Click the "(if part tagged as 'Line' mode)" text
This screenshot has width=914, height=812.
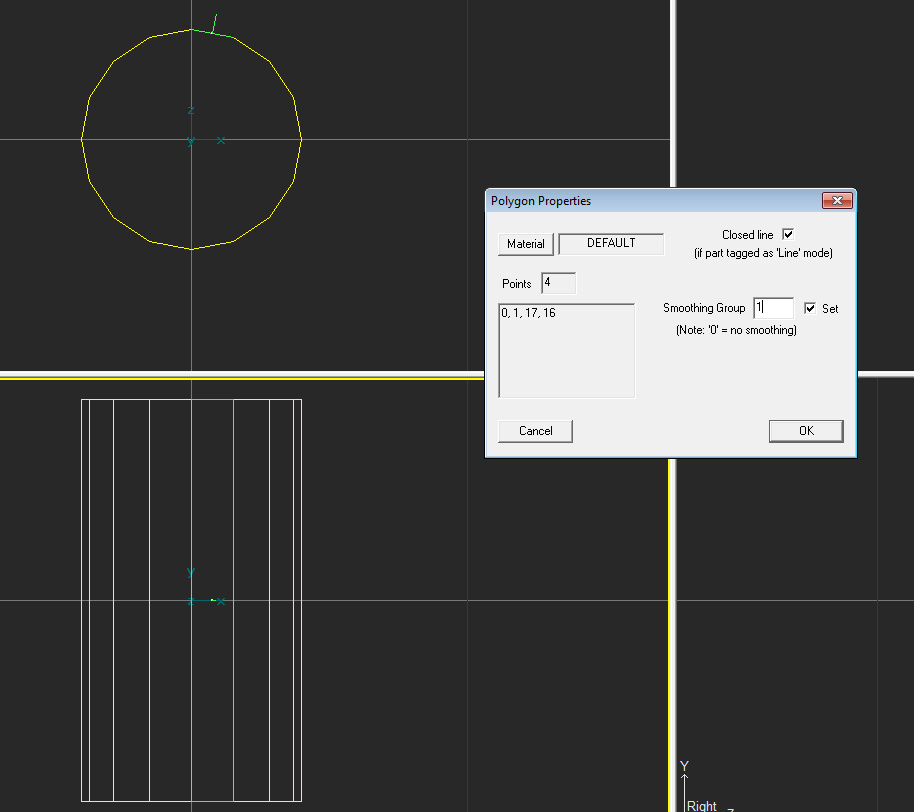763,253
